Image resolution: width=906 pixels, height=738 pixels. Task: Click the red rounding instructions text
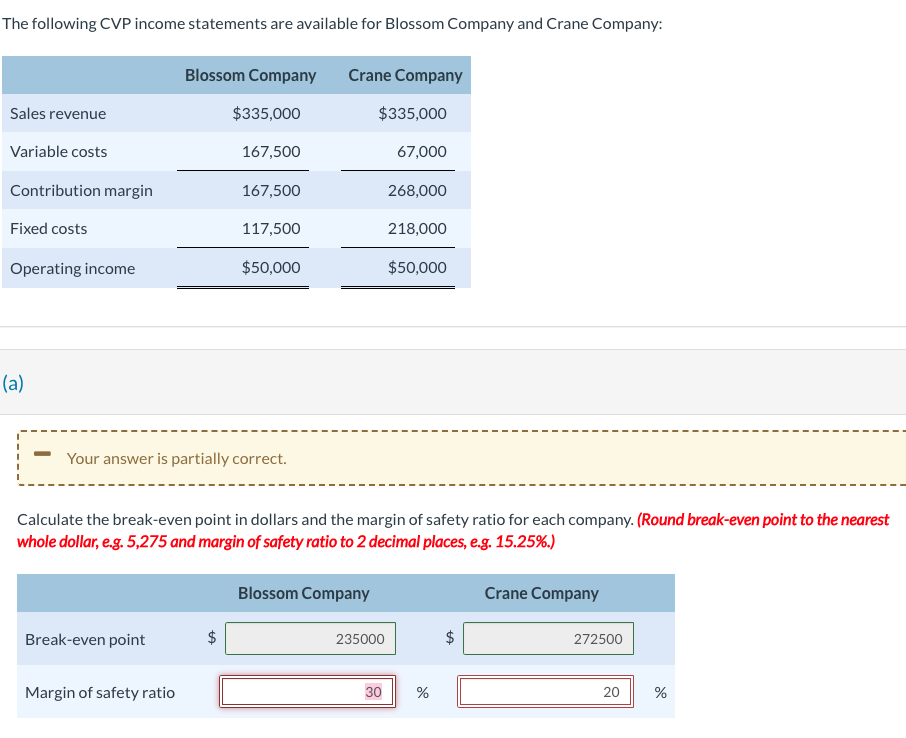coord(453,531)
